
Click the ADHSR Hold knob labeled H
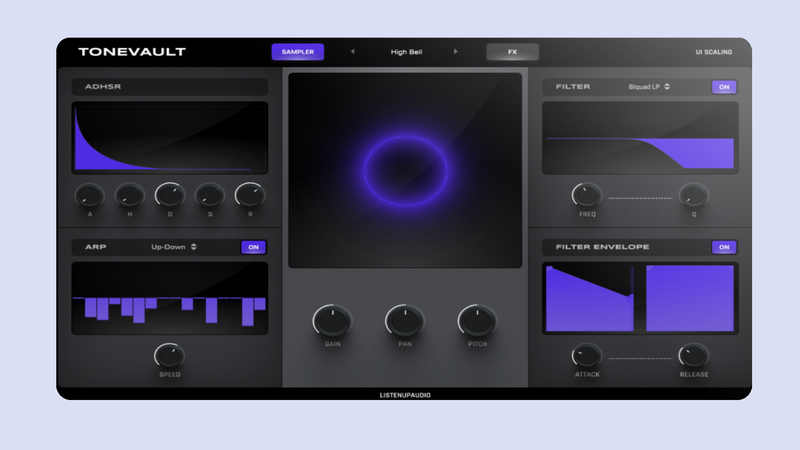pos(129,195)
